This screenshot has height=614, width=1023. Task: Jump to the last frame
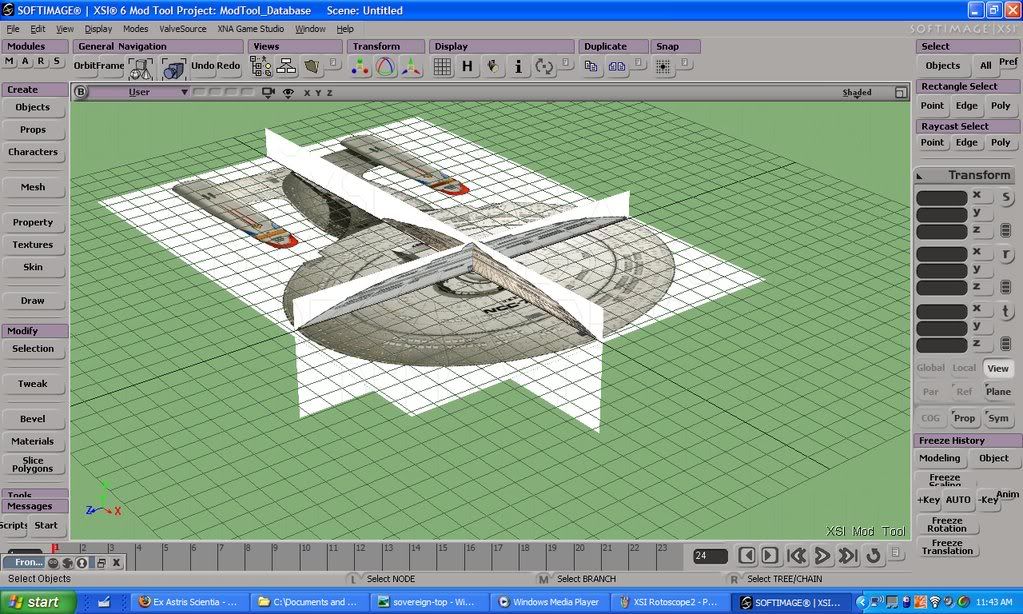848,555
